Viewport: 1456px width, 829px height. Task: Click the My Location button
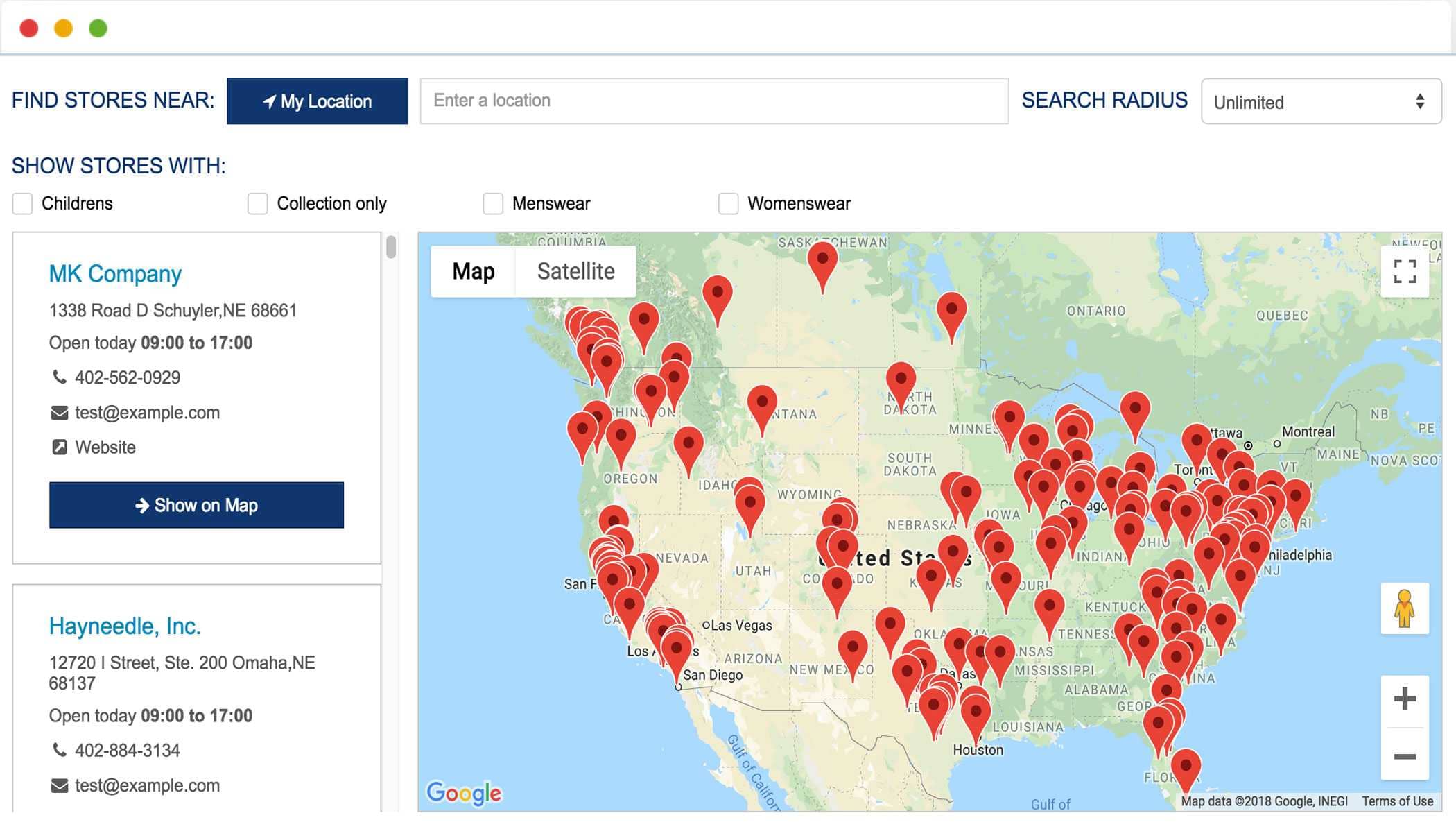(x=317, y=101)
